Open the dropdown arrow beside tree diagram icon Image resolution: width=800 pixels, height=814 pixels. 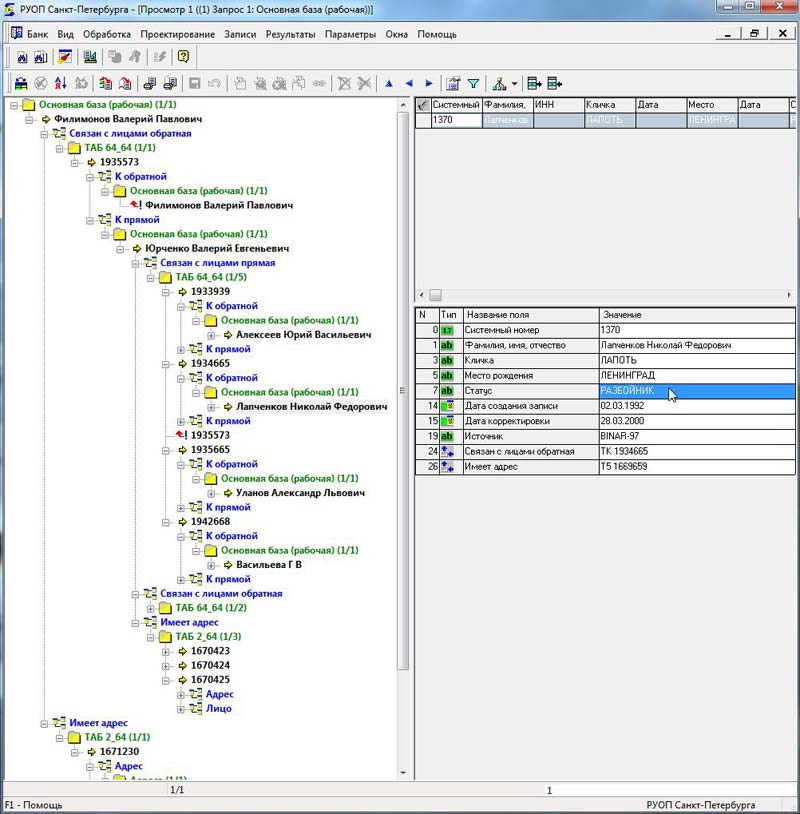[x=514, y=85]
